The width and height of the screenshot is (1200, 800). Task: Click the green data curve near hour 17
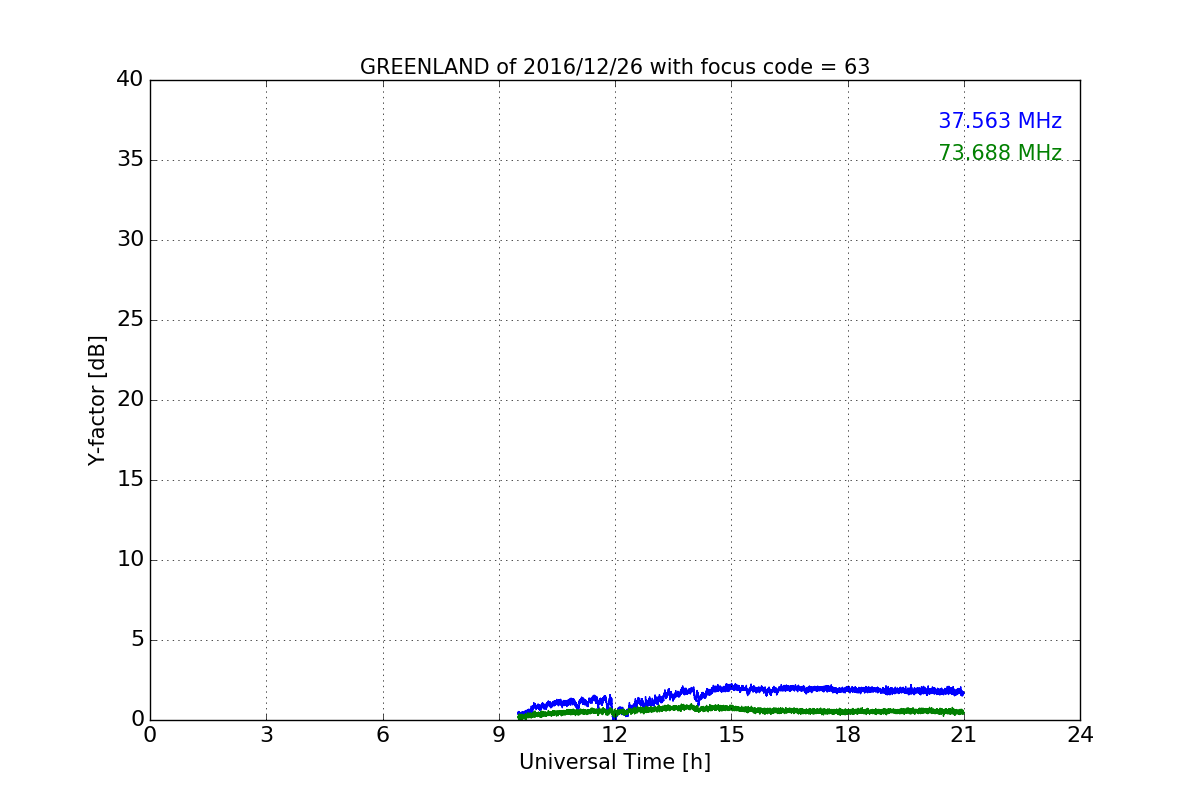click(x=809, y=710)
